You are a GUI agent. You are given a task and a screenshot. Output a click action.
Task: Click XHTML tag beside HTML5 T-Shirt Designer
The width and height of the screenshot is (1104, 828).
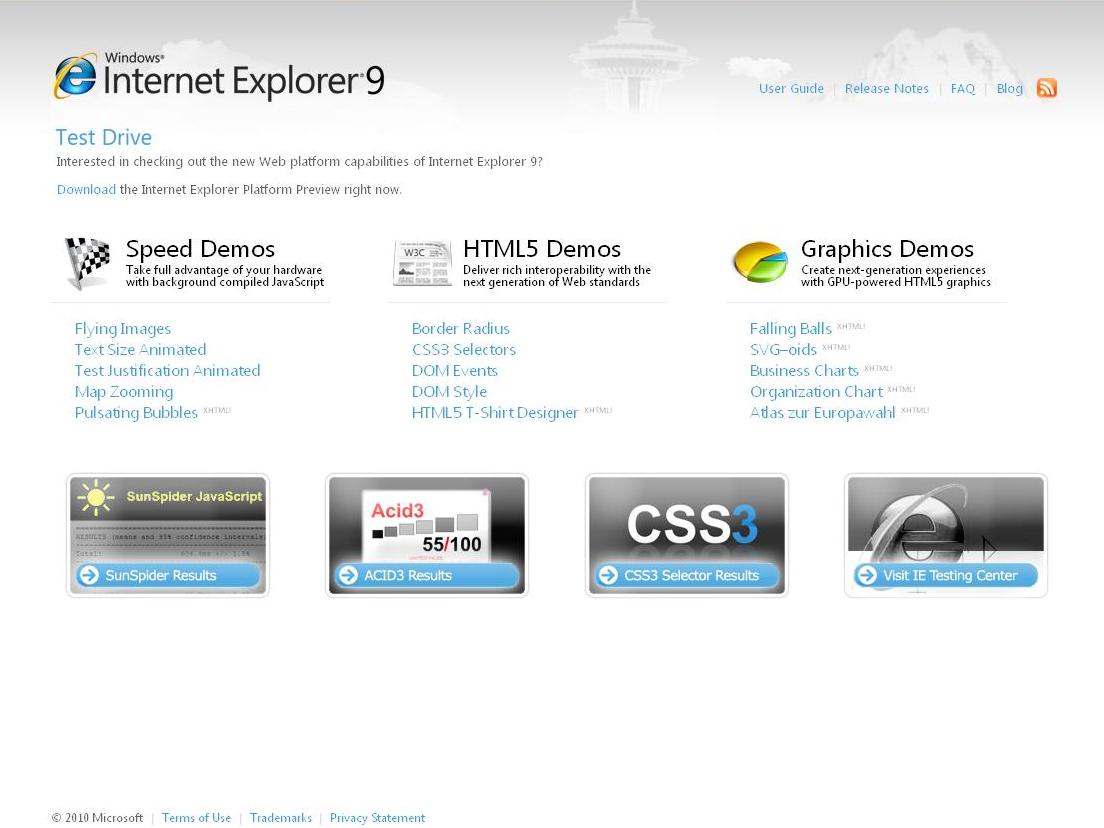click(598, 410)
